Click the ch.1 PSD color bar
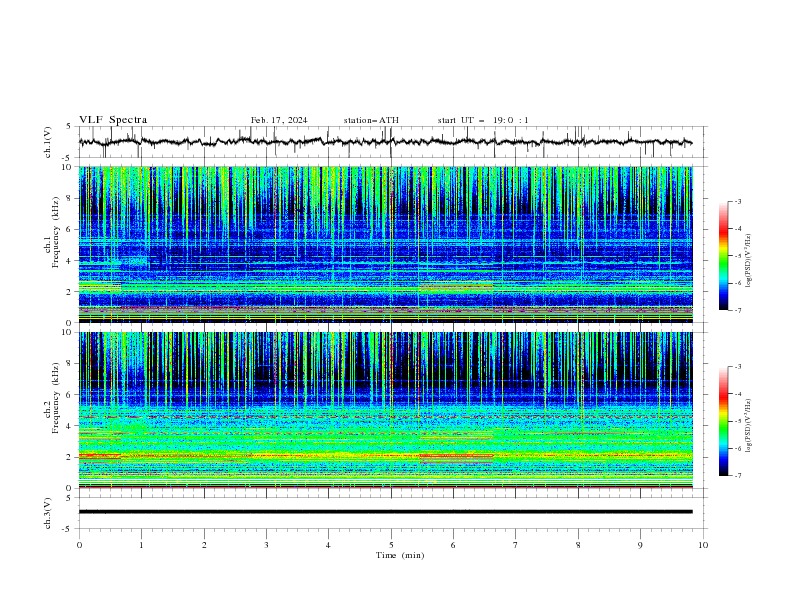Screen dimensions: 792x612 point(723,256)
